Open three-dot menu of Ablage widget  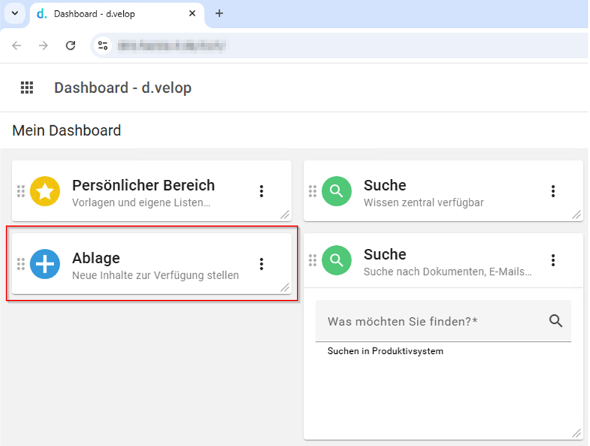262,264
